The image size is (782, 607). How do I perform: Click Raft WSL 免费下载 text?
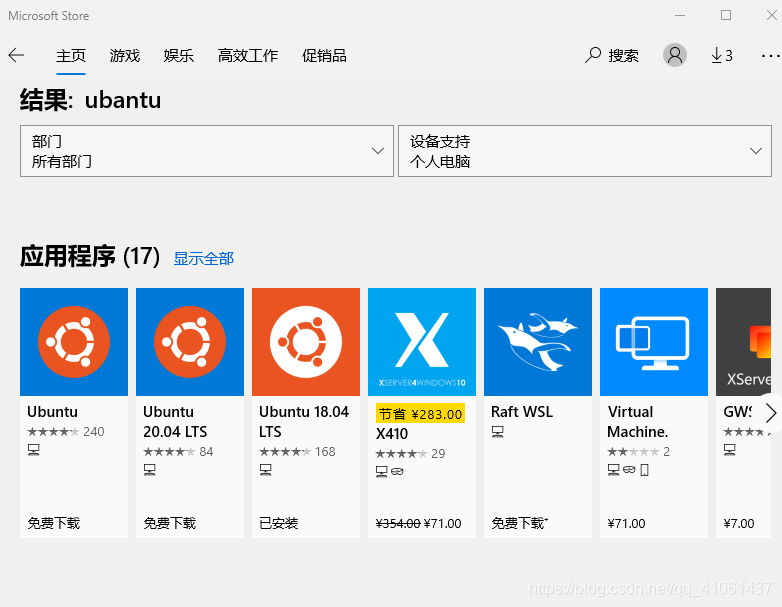[519, 523]
